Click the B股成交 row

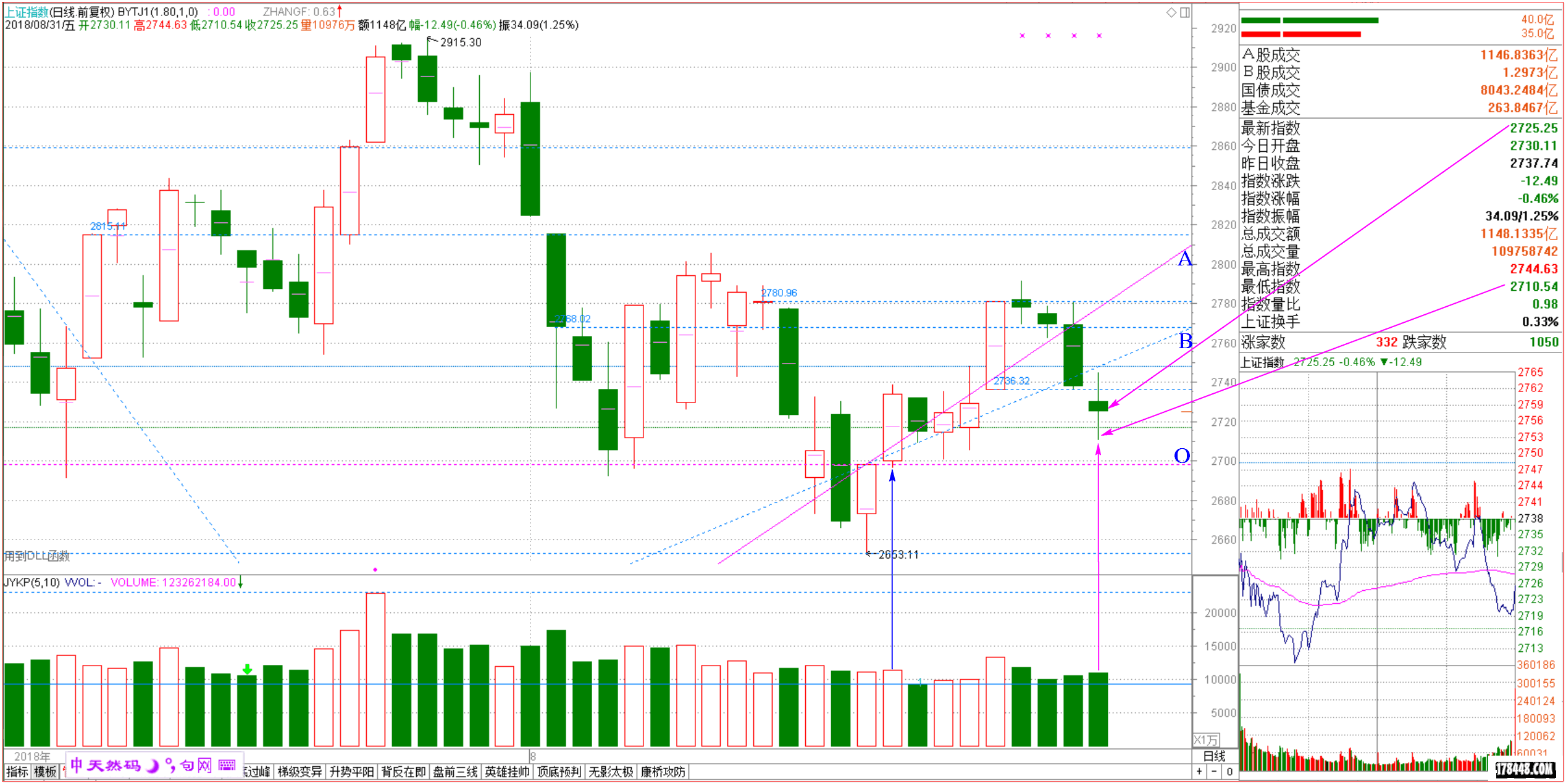pyautogui.click(x=1399, y=72)
